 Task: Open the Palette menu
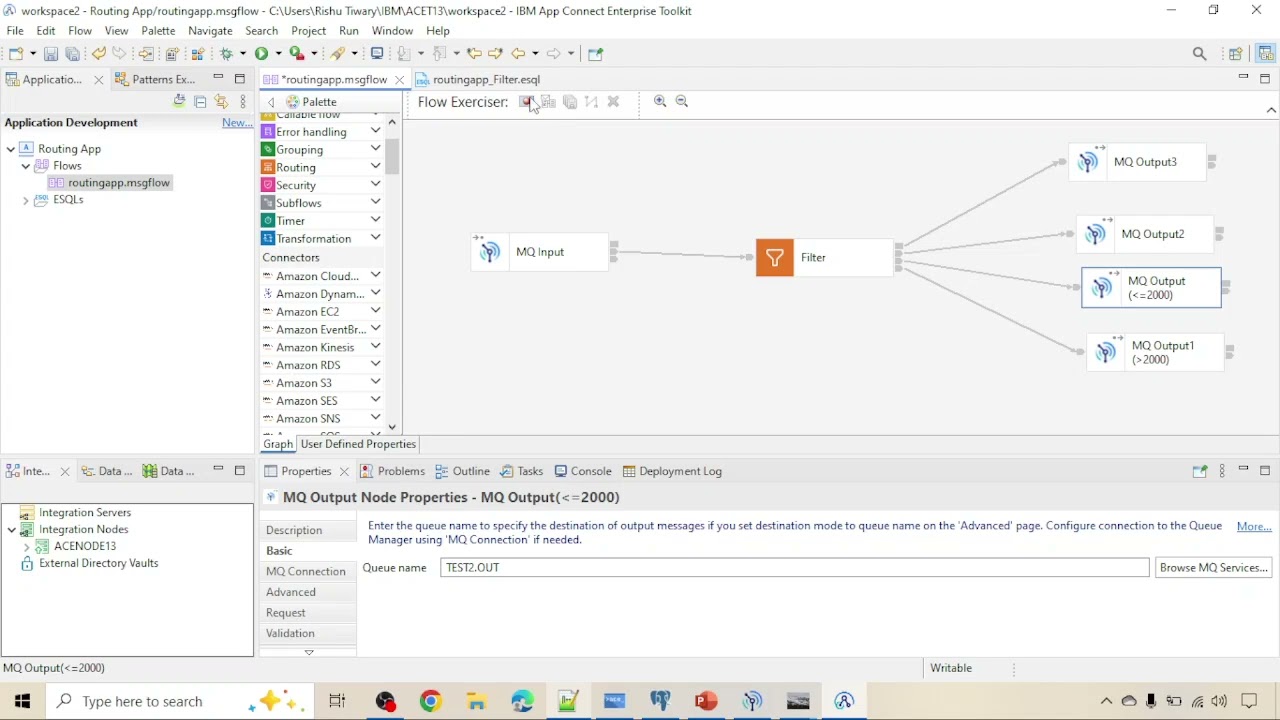(x=158, y=31)
